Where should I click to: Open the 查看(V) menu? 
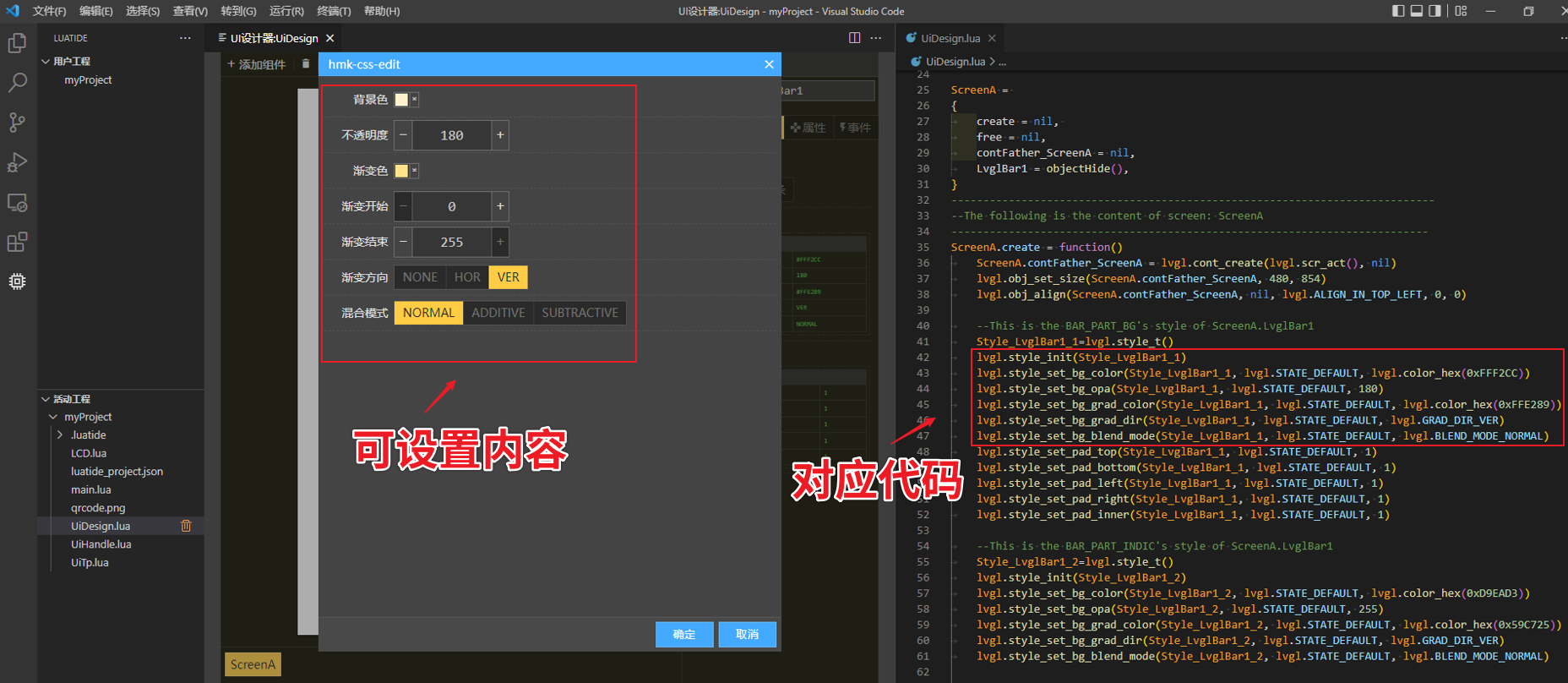(x=190, y=11)
